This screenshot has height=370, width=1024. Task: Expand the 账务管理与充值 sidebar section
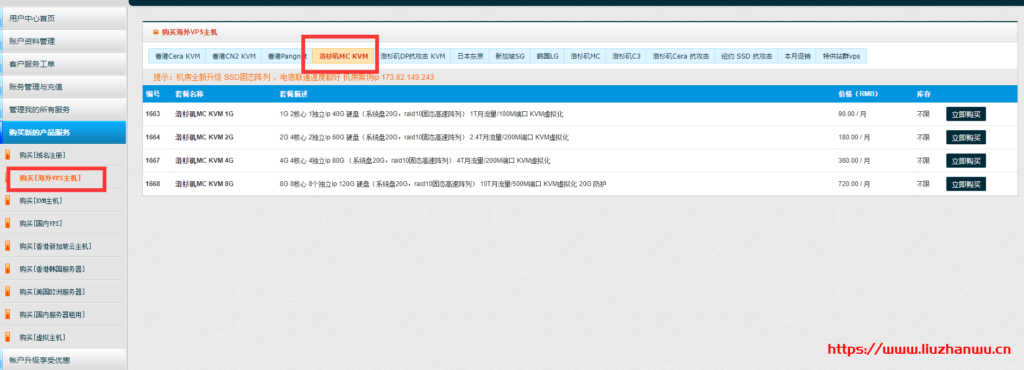click(63, 87)
